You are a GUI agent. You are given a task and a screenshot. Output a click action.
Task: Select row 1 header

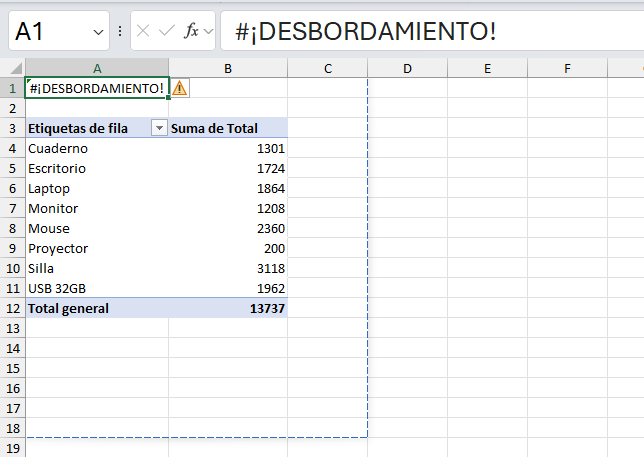point(12,88)
